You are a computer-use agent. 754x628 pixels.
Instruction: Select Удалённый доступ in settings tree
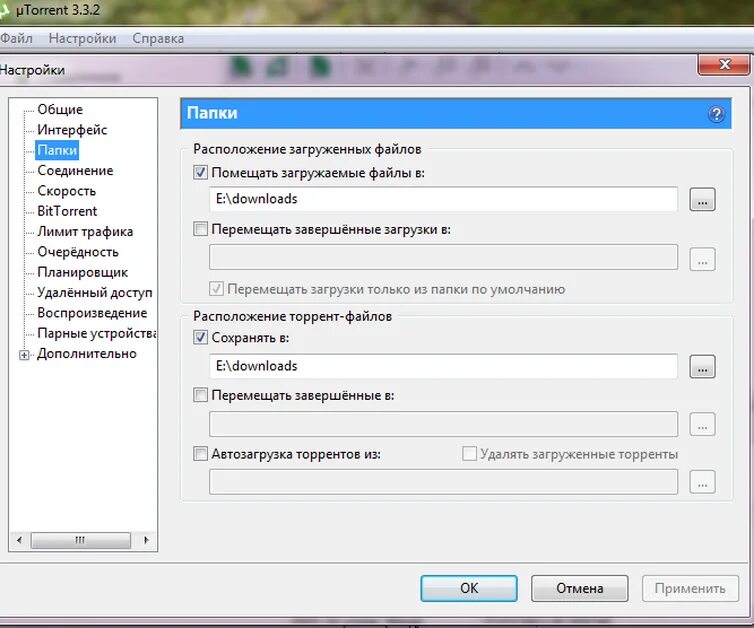coord(95,292)
